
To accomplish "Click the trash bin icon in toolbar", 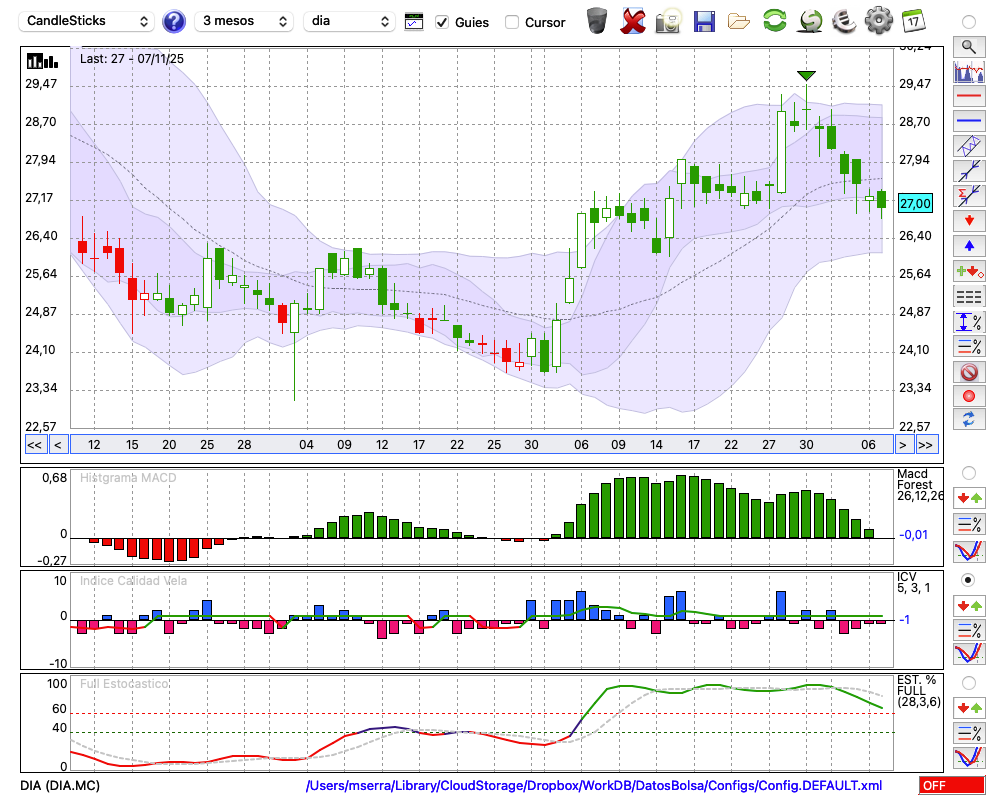I will pos(597,20).
